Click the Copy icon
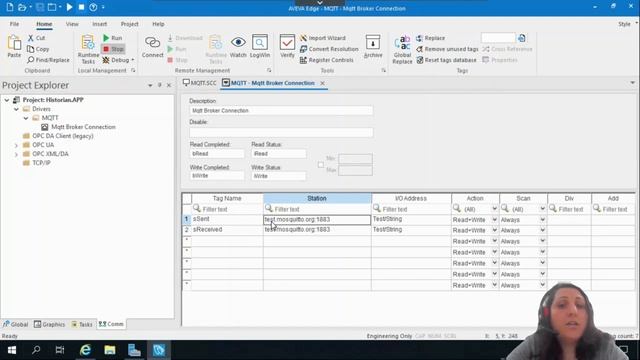Viewport: 640px width, 360px height. coord(31,49)
